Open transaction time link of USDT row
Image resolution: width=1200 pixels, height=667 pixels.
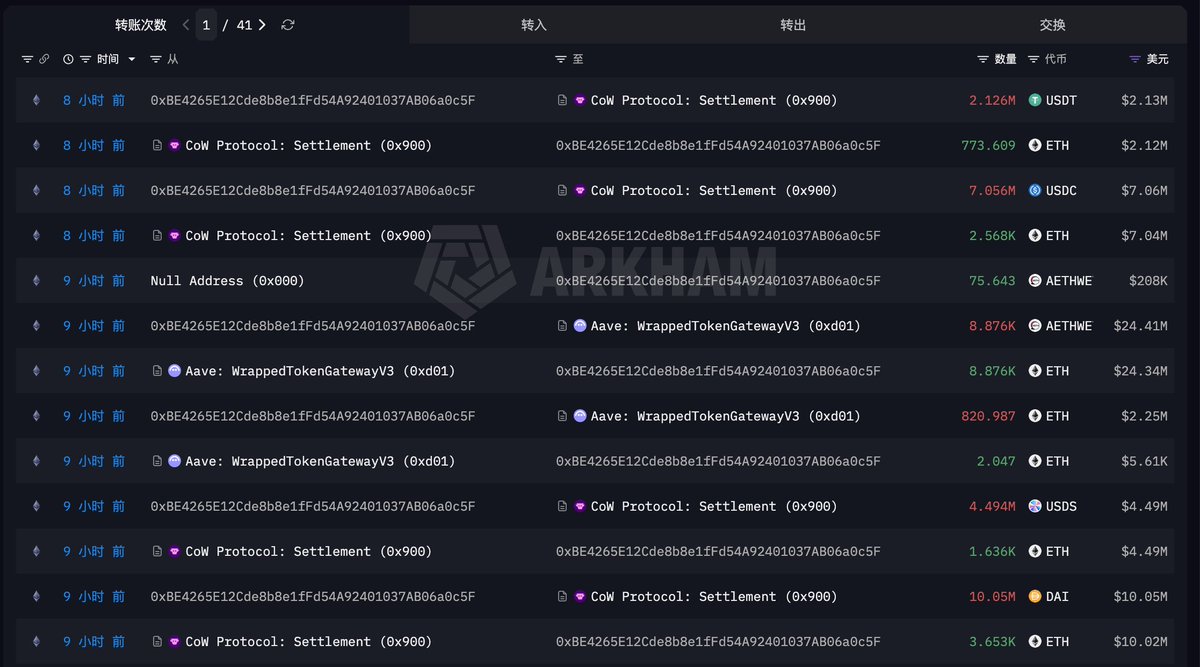94,100
